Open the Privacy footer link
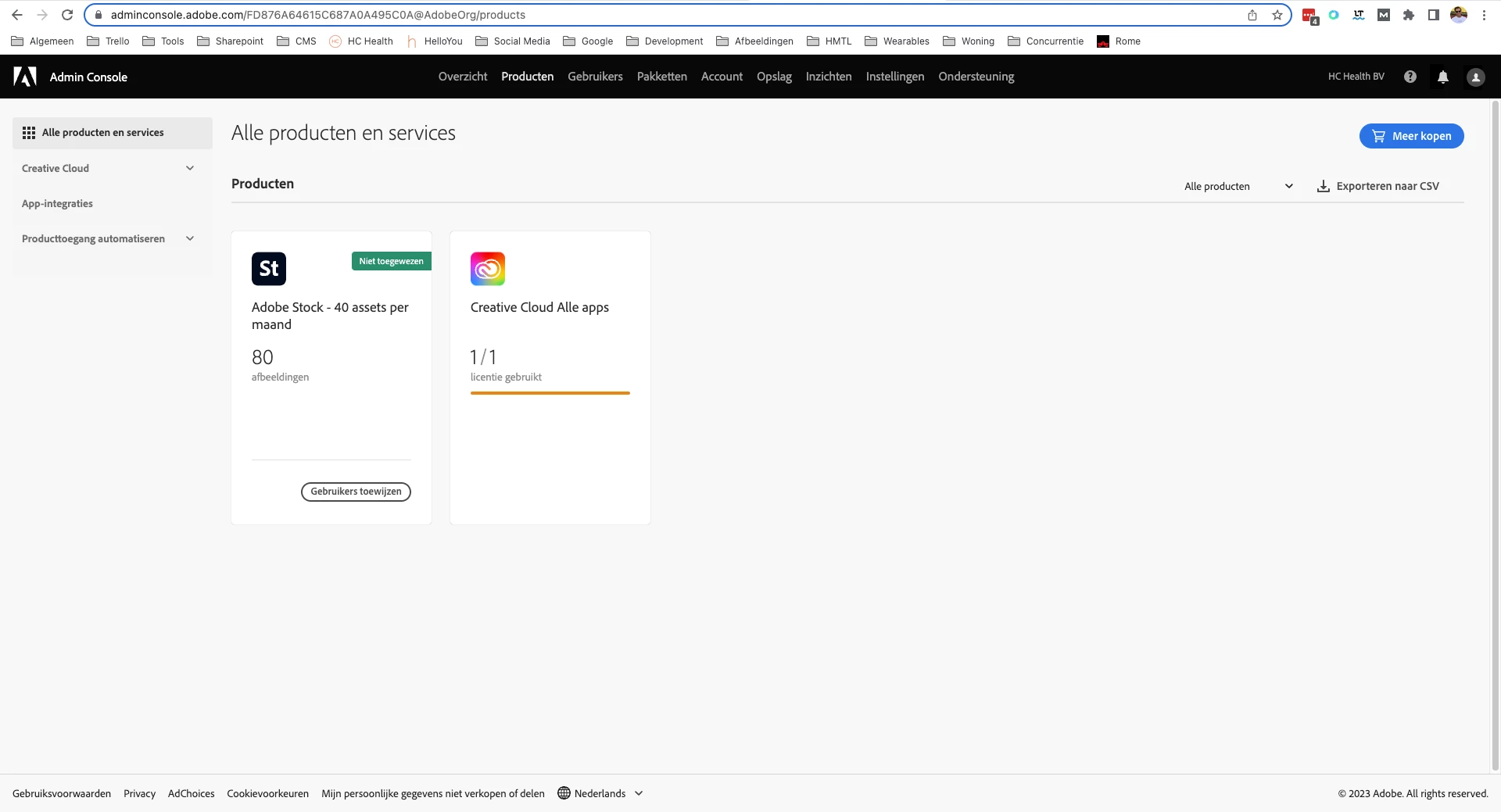1501x812 pixels. (139, 793)
